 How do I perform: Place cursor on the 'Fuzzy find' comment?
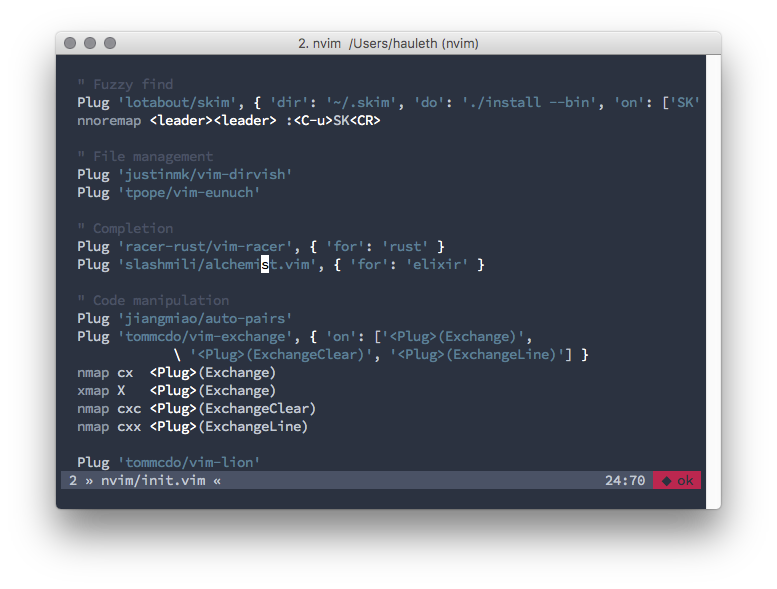pyautogui.click(x=132, y=85)
